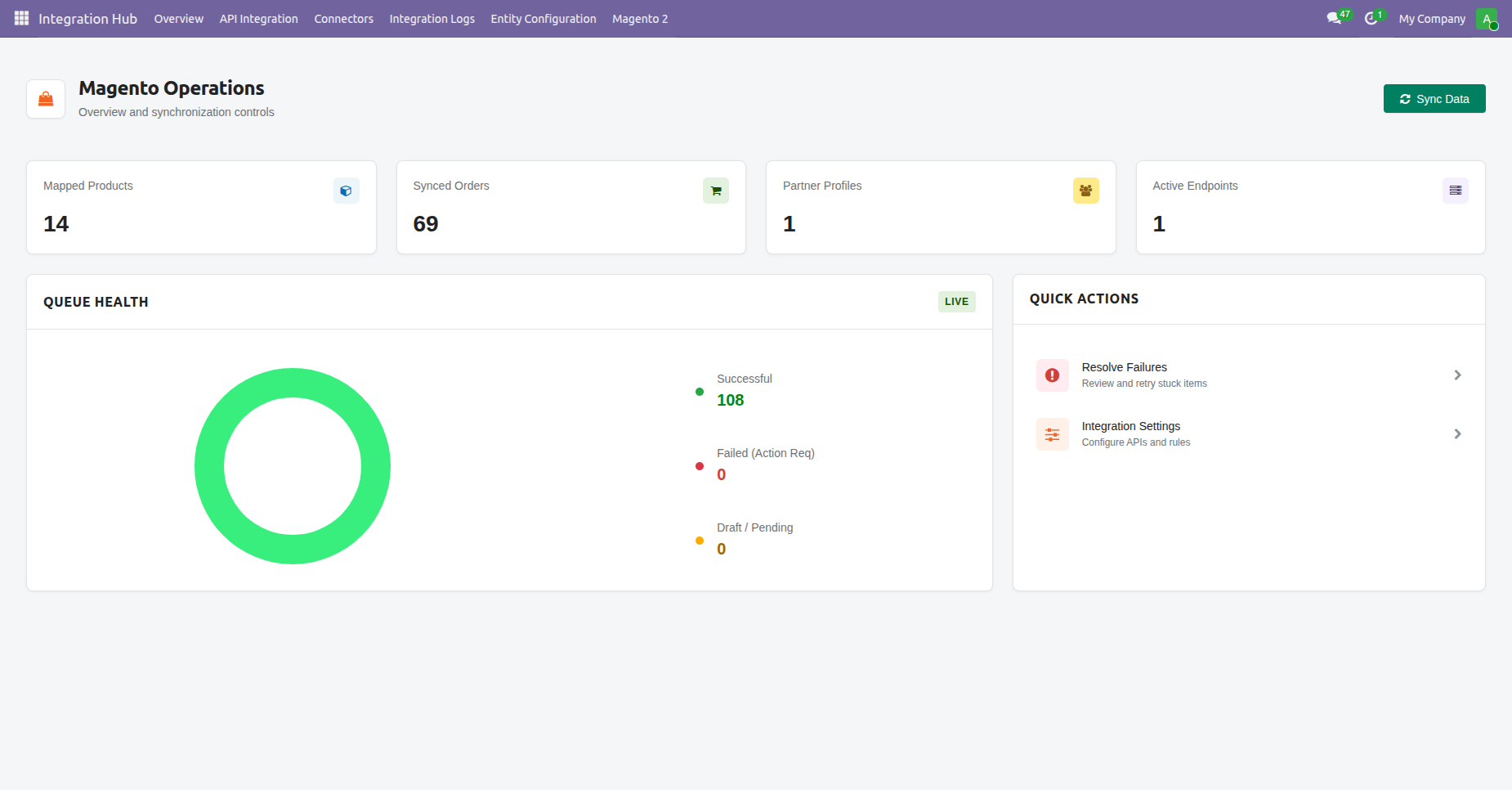1512x790 pixels.
Task: Click the Failed (Action Req) label
Action: (766, 453)
